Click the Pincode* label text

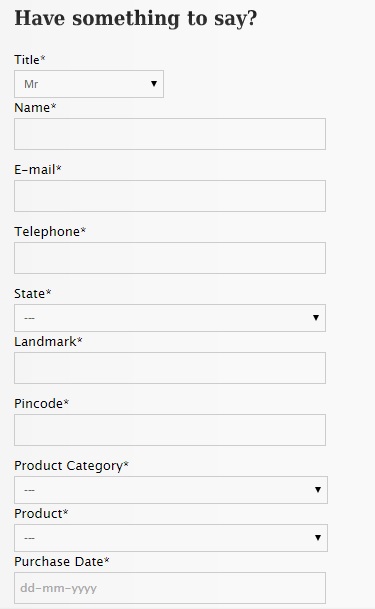pos(42,404)
